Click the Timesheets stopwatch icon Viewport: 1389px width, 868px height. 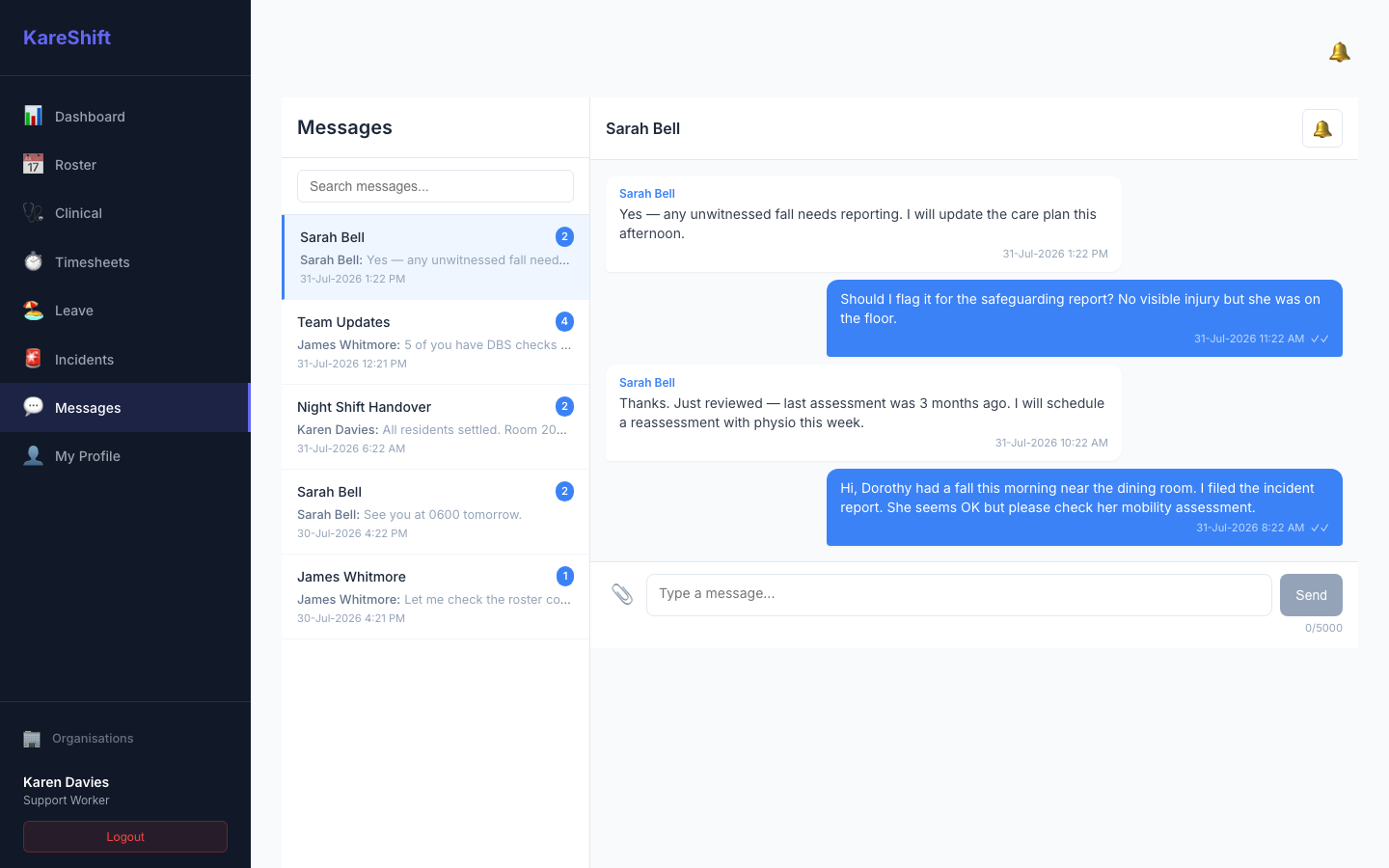click(33, 261)
